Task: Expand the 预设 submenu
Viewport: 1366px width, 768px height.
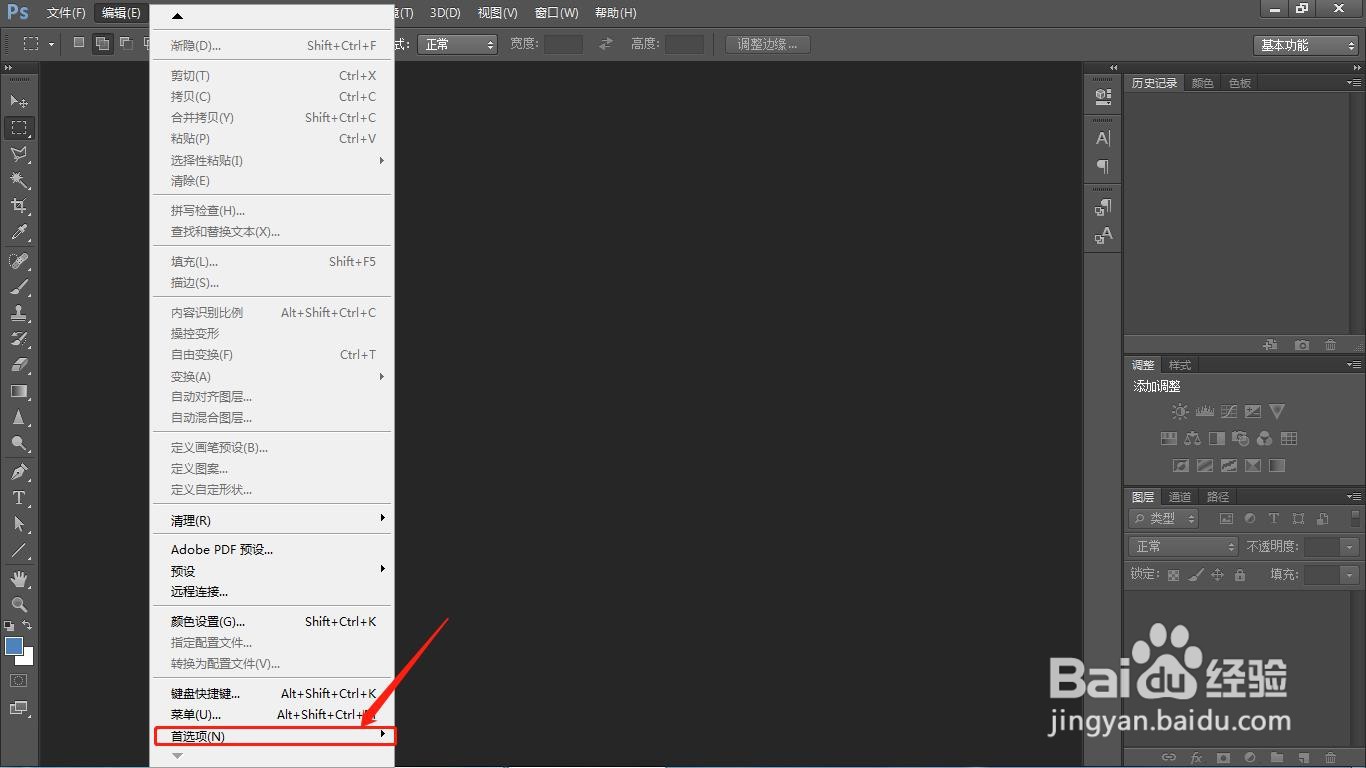Action: 272,570
